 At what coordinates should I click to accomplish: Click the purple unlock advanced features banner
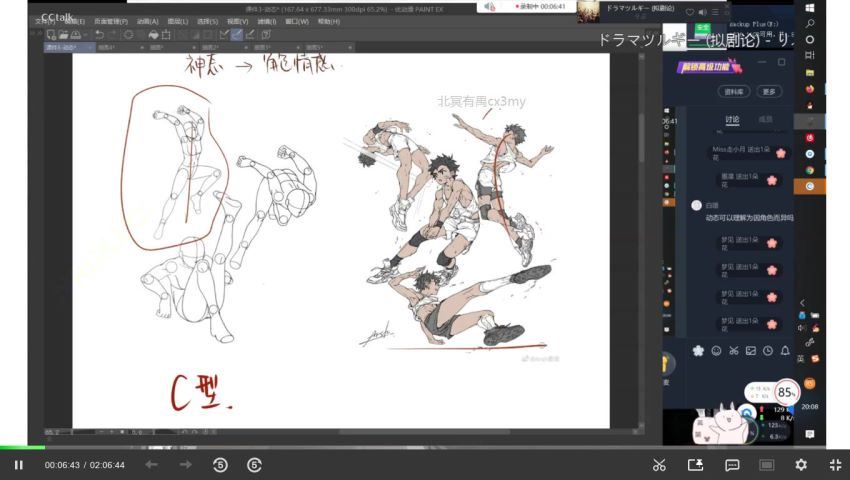tap(710, 67)
